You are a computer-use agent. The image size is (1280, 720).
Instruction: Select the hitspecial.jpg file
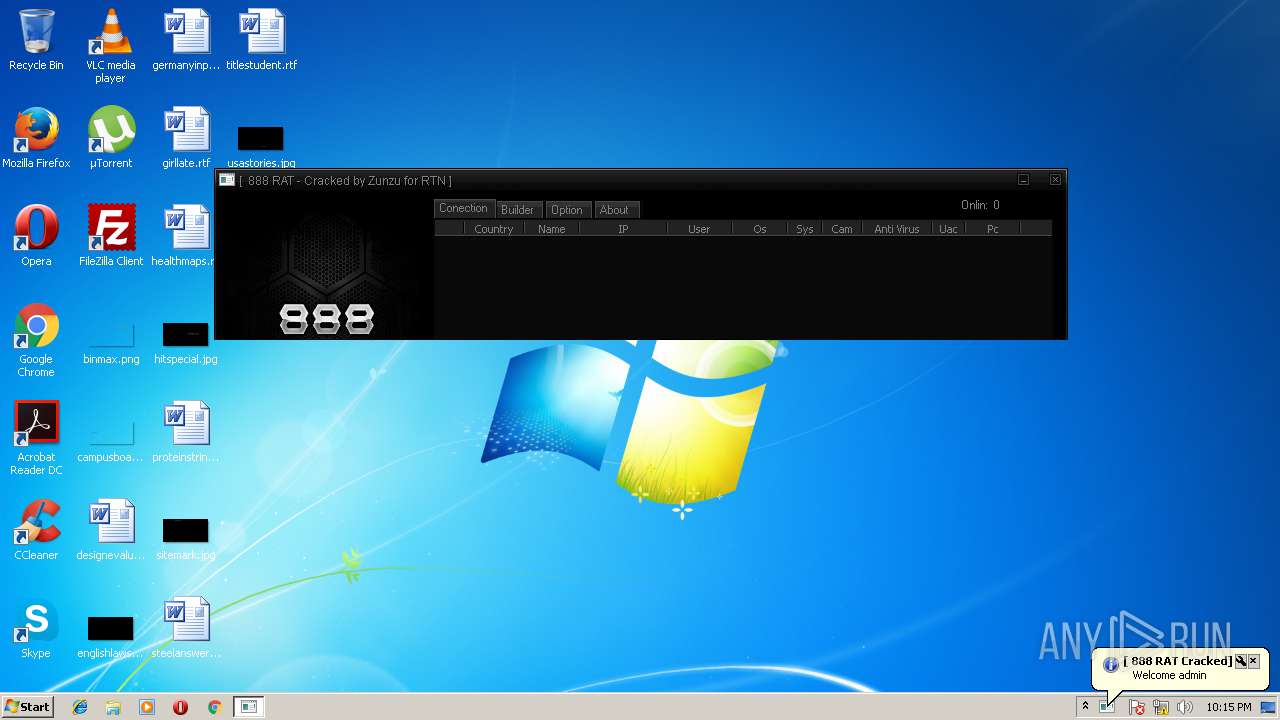pyautogui.click(x=186, y=343)
